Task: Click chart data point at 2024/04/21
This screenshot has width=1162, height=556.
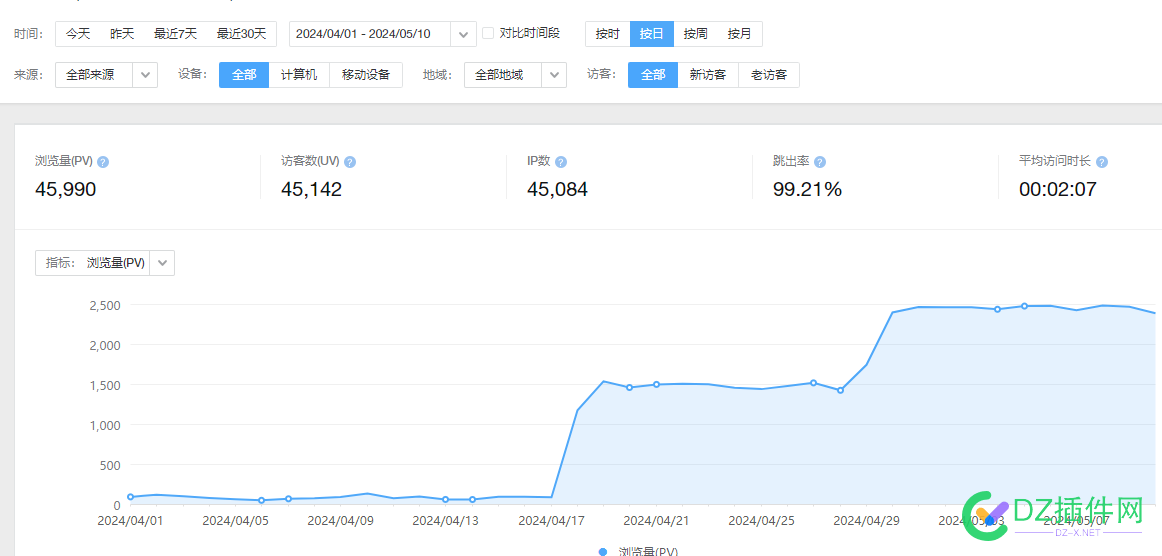Action: point(656,384)
